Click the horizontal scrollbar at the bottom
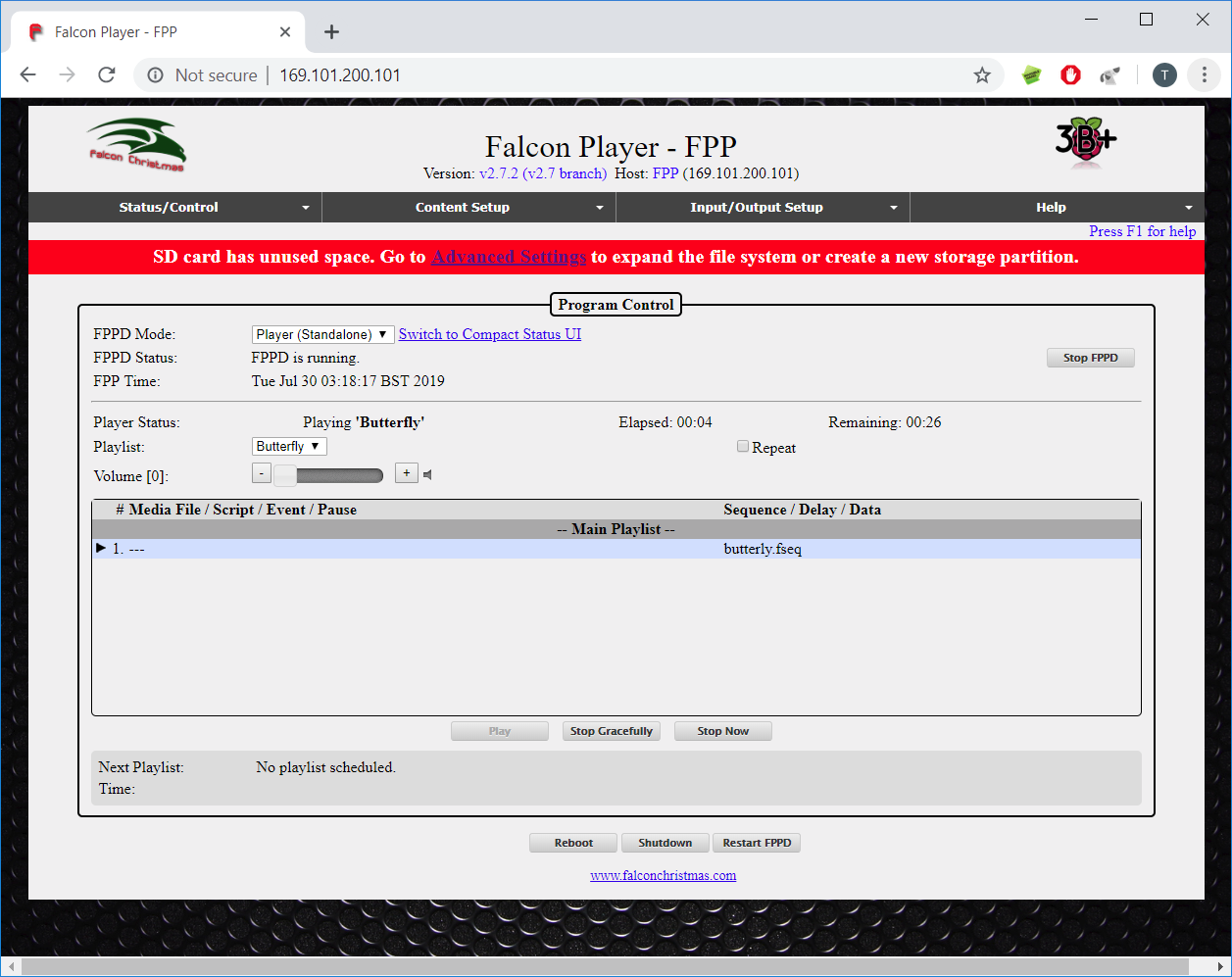This screenshot has height=977, width=1232. pyautogui.click(x=605, y=966)
